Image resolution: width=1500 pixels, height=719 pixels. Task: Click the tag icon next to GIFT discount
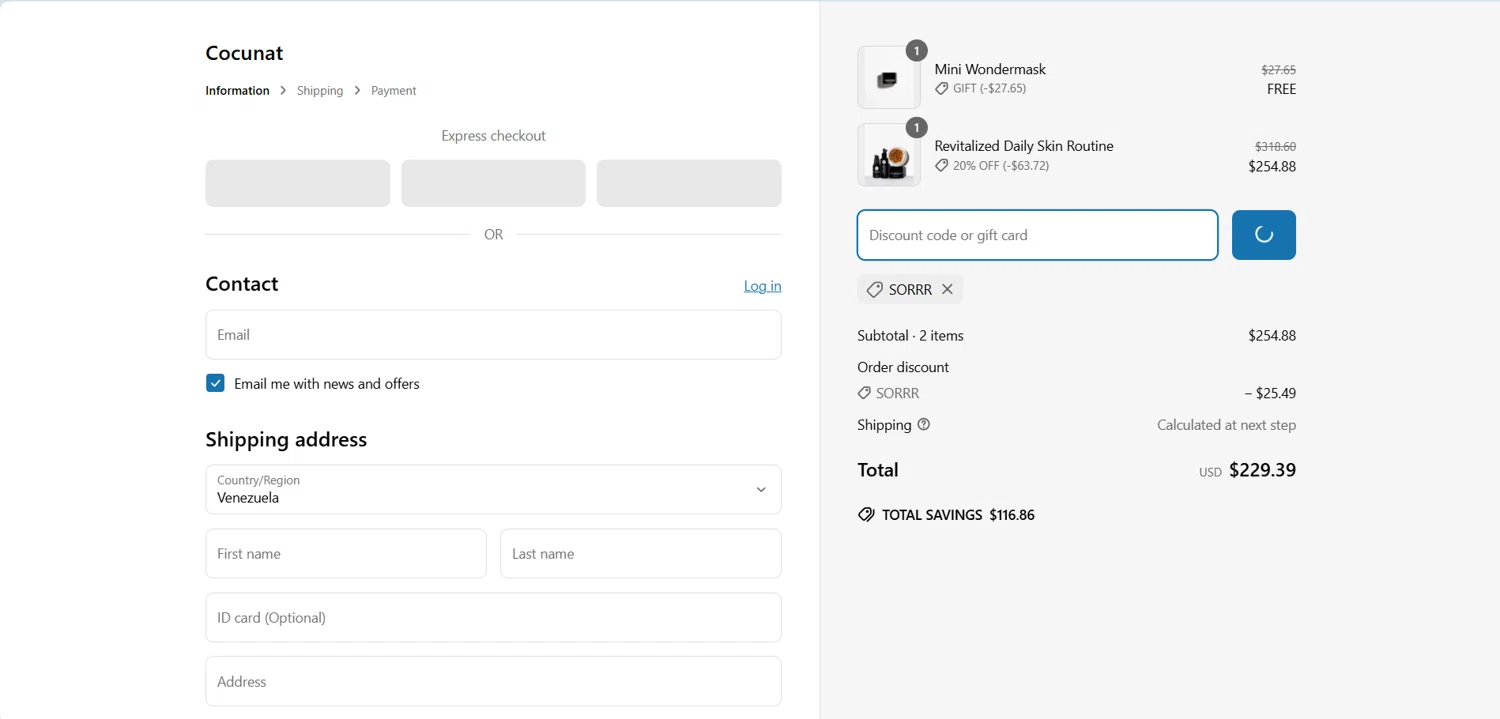[x=941, y=88]
